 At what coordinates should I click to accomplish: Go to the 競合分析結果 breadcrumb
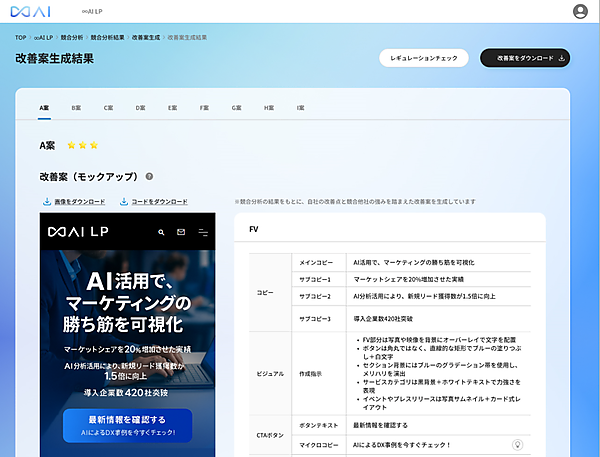coord(108,38)
